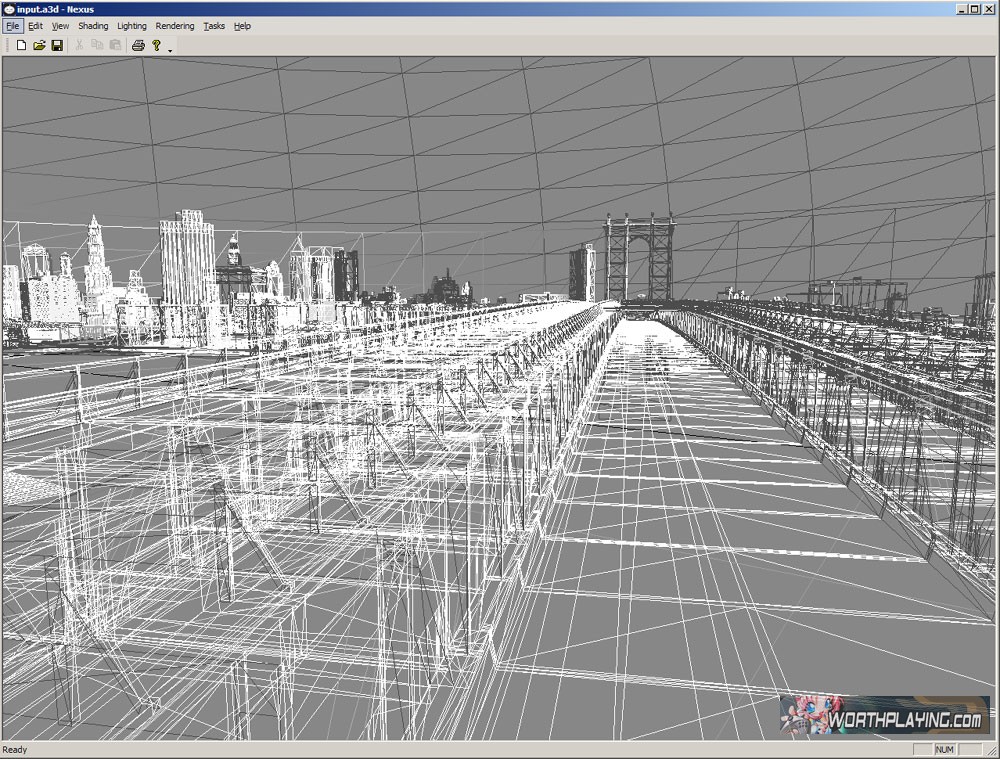The image size is (1000, 759).
Task: Open the Lighting menu
Action: pyautogui.click(x=131, y=26)
